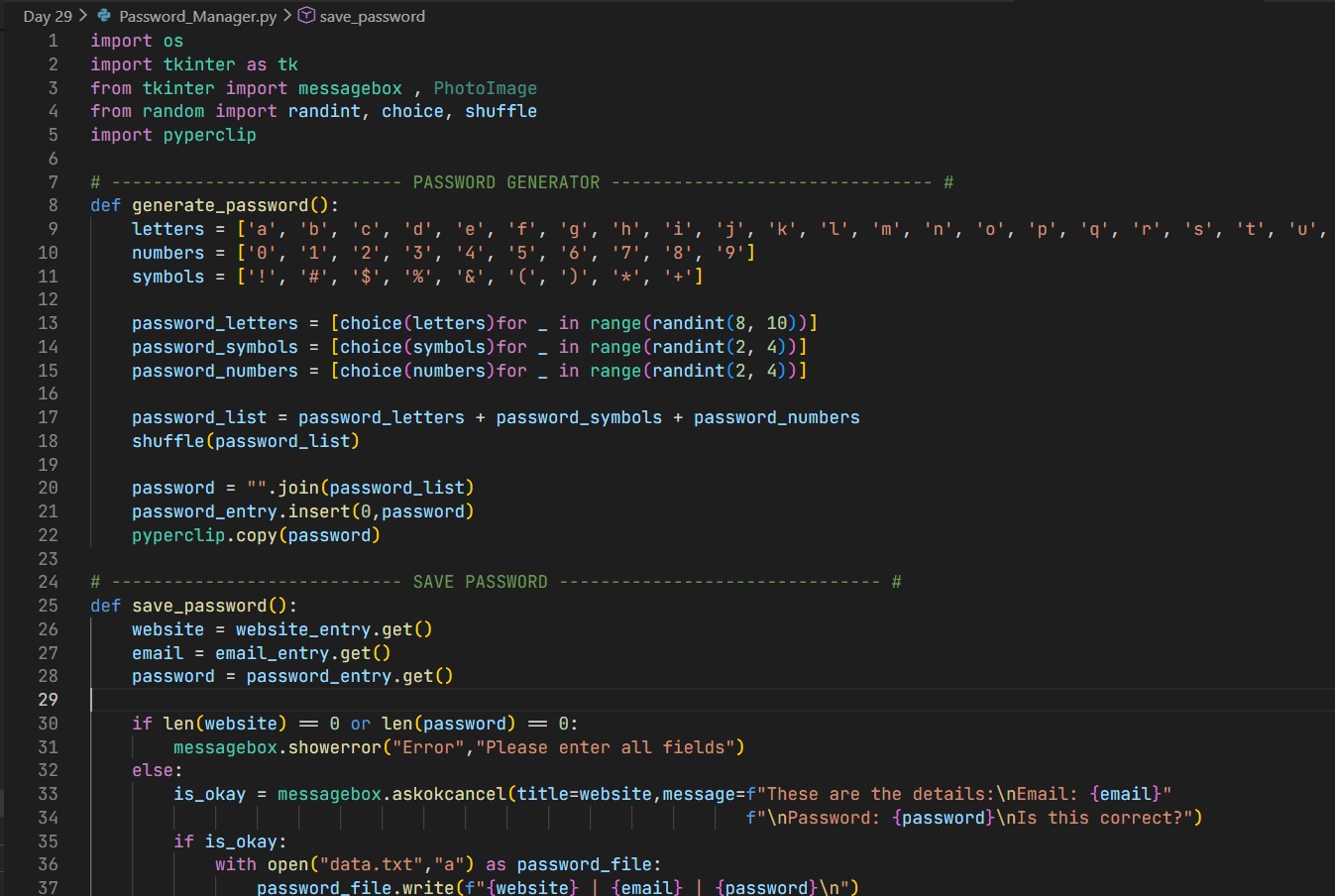Click line number 8 in the gutter

click(x=54, y=205)
